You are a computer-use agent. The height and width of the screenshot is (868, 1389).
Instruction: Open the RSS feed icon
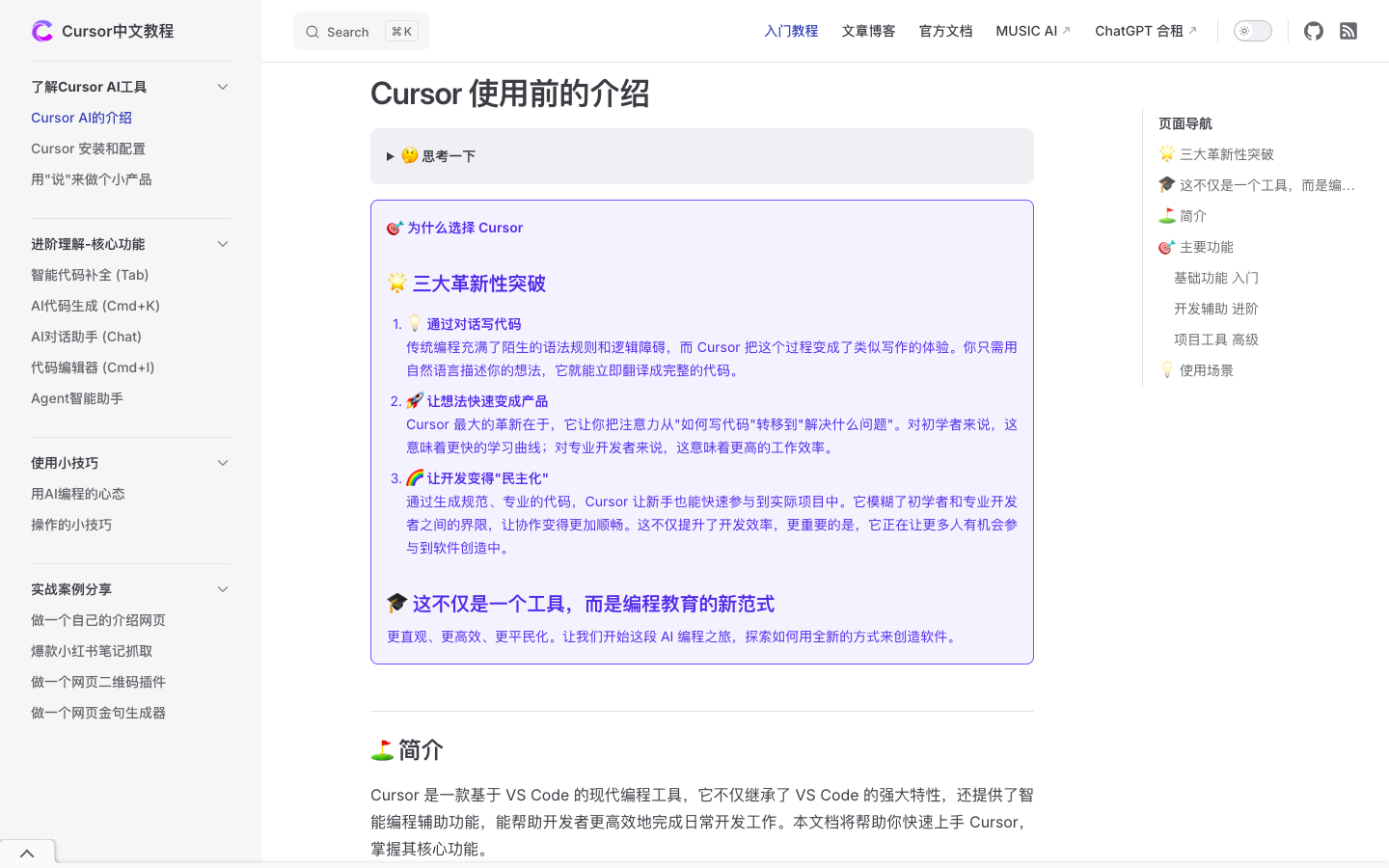click(x=1348, y=31)
